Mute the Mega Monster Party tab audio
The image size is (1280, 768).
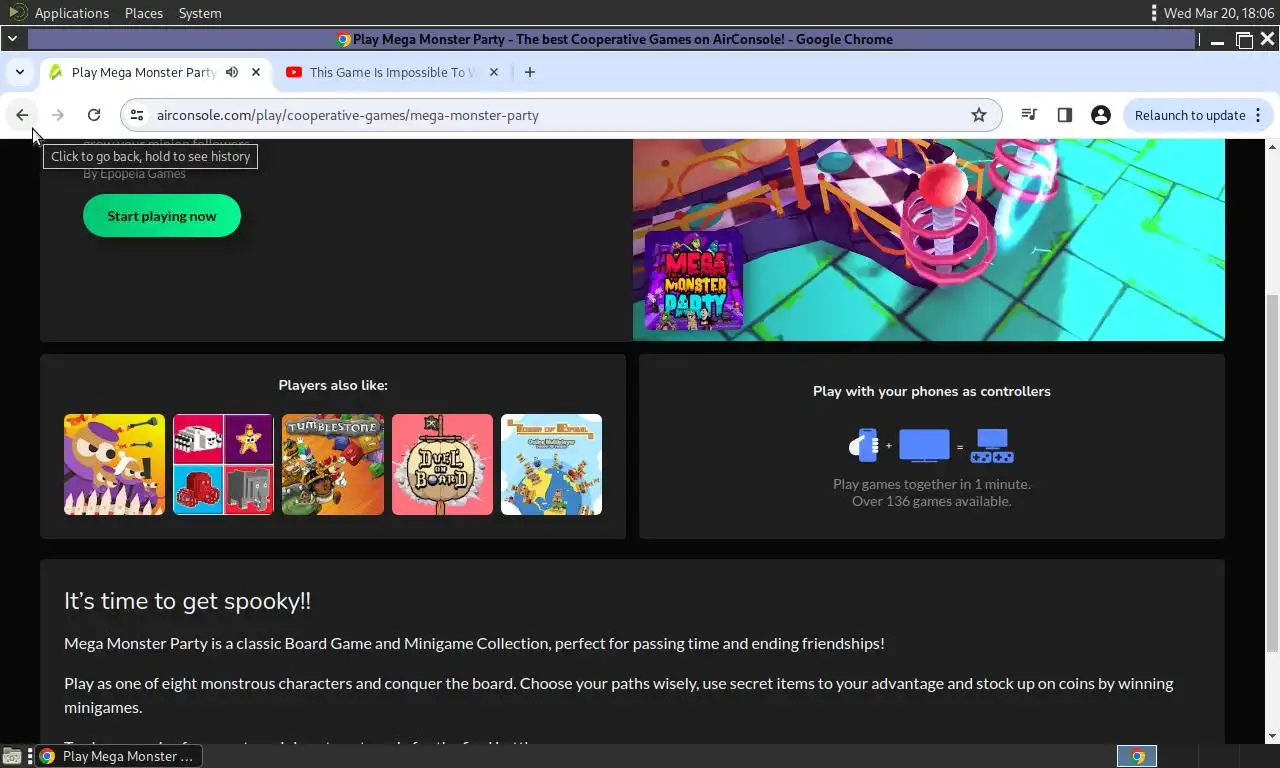(232, 72)
